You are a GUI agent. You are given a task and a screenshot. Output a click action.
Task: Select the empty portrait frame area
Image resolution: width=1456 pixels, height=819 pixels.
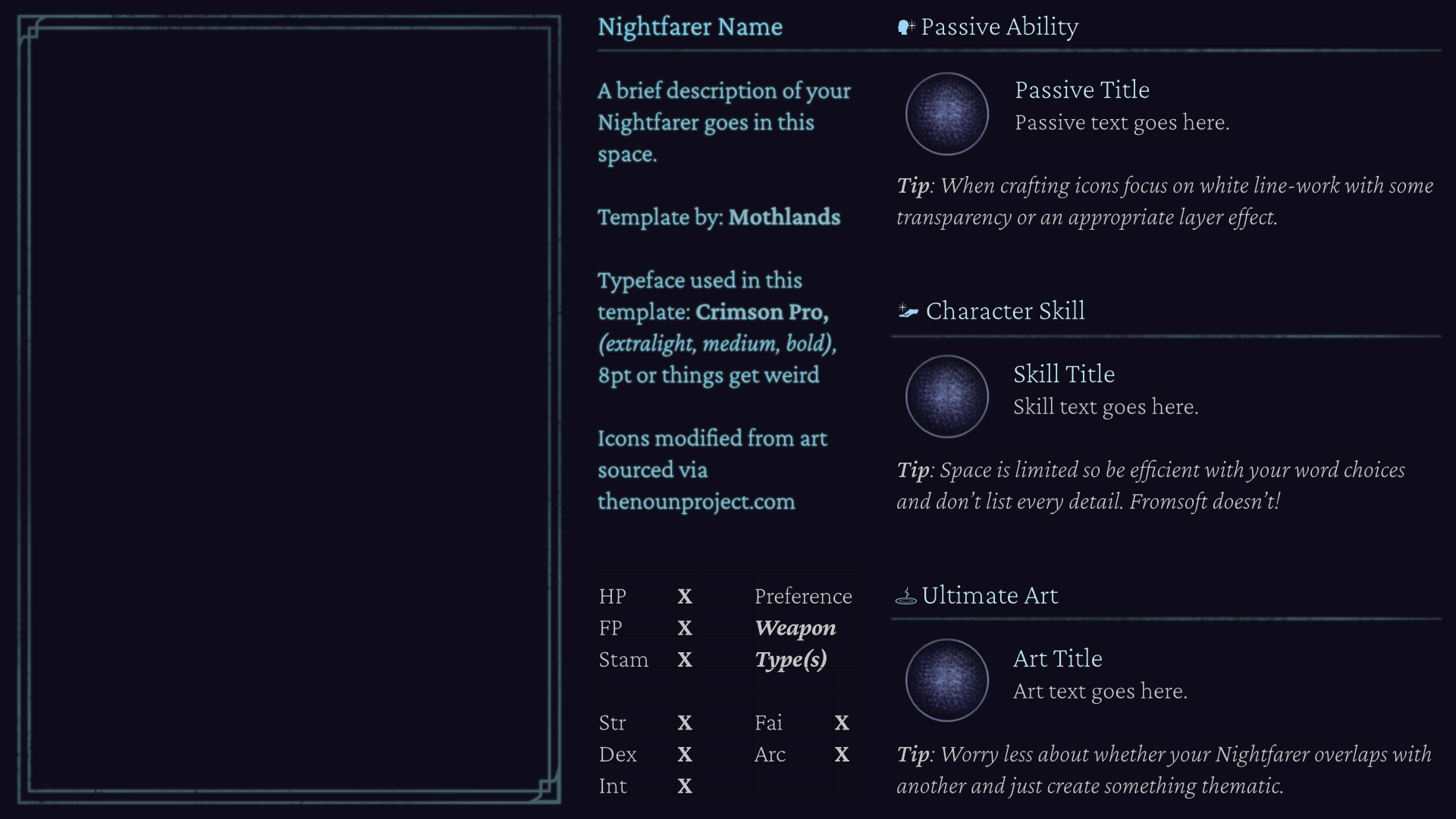(x=289, y=409)
